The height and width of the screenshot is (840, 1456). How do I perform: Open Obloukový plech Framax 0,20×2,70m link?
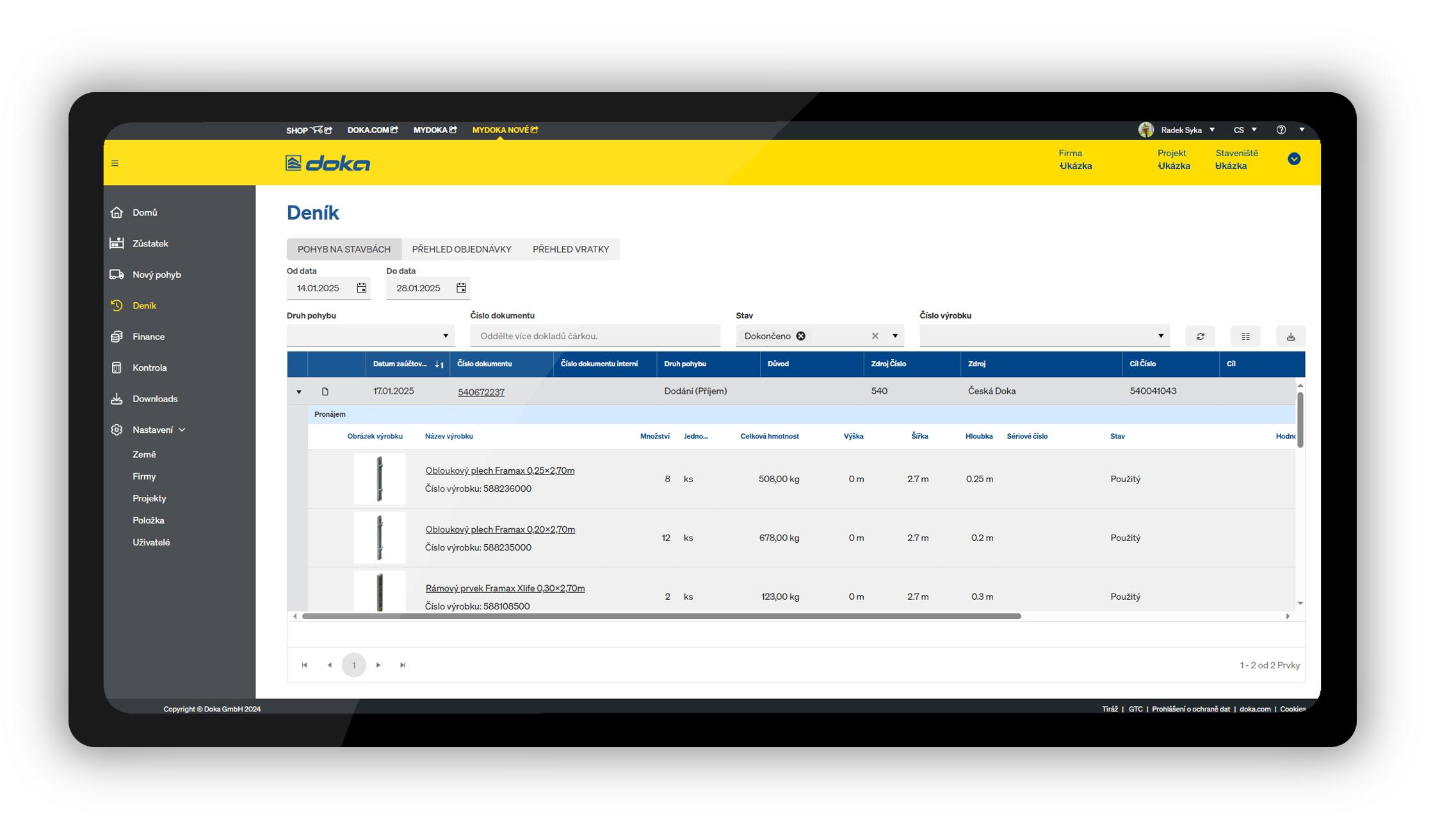pos(500,529)
